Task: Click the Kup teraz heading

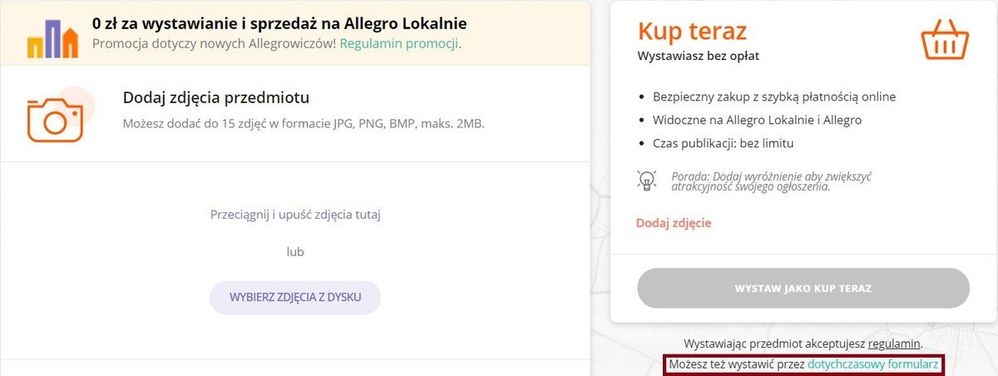Action: pyautogui.click(x=692, y=31)
